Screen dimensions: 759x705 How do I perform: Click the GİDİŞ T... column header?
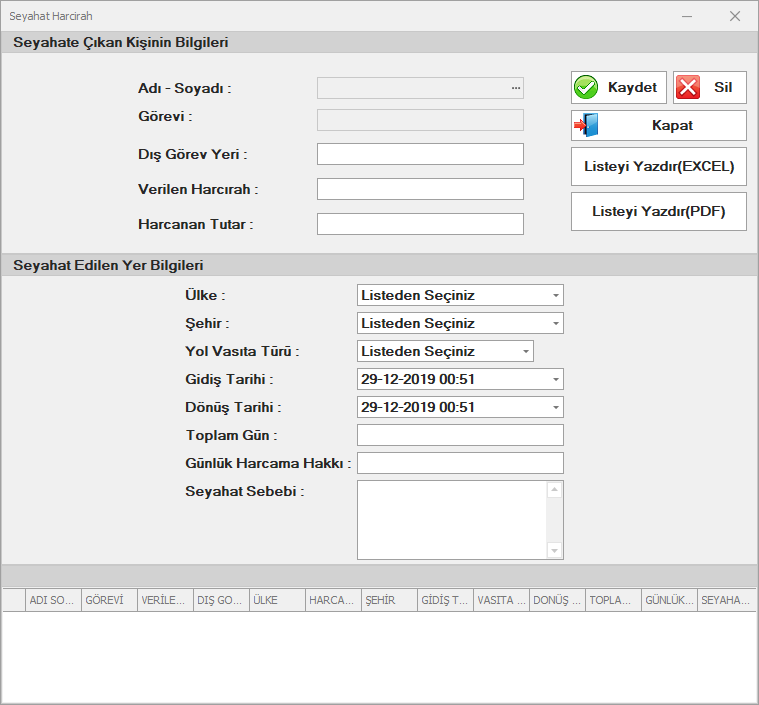[x=445, y=600]
